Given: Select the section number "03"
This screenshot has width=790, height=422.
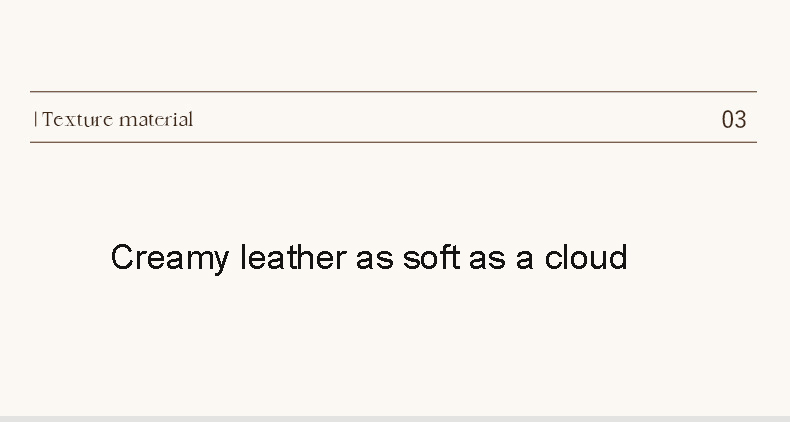Looking at the screenshot, I should (734, 120).
